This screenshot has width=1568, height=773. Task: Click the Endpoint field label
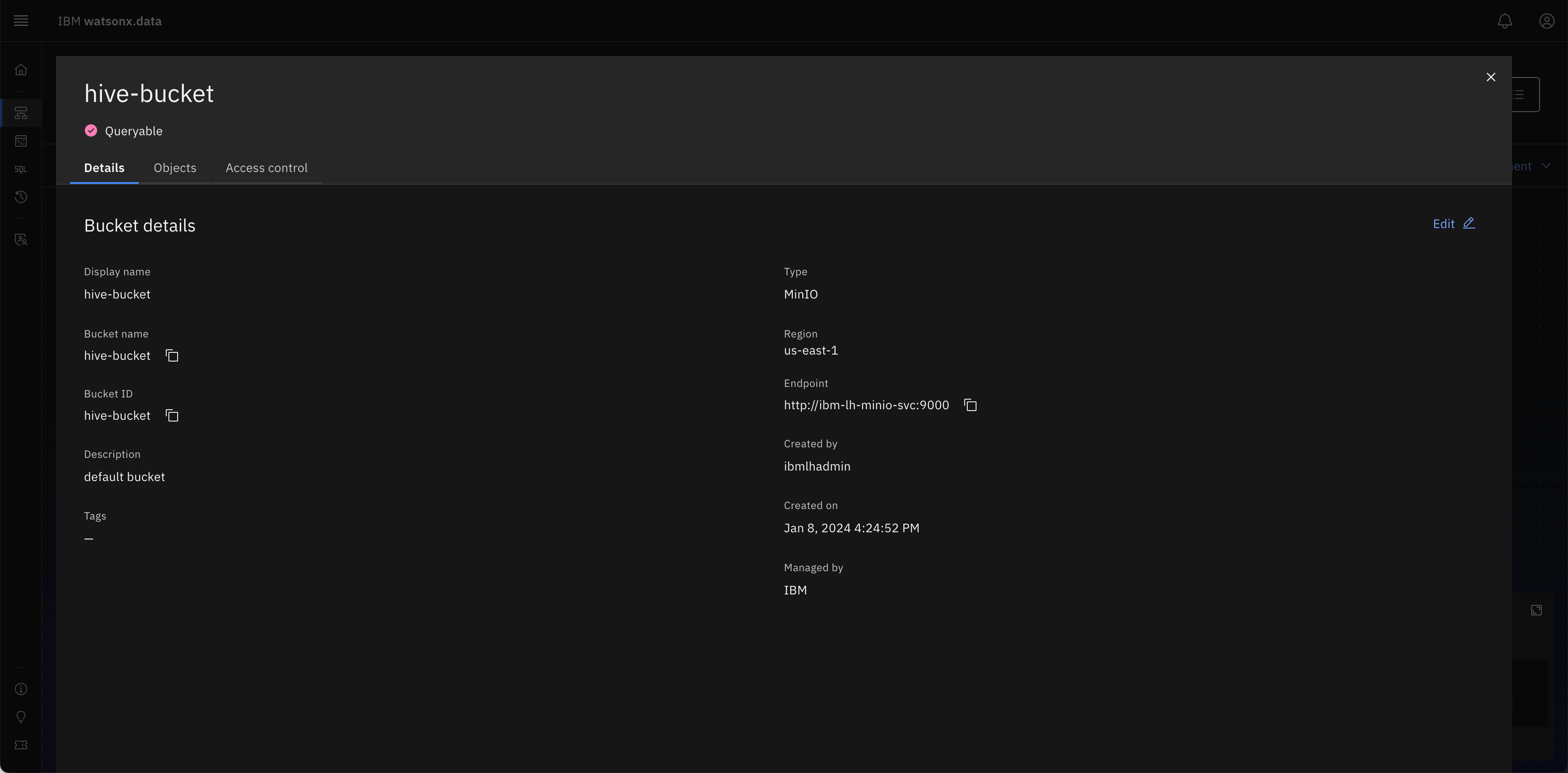[x=806, y=383]
